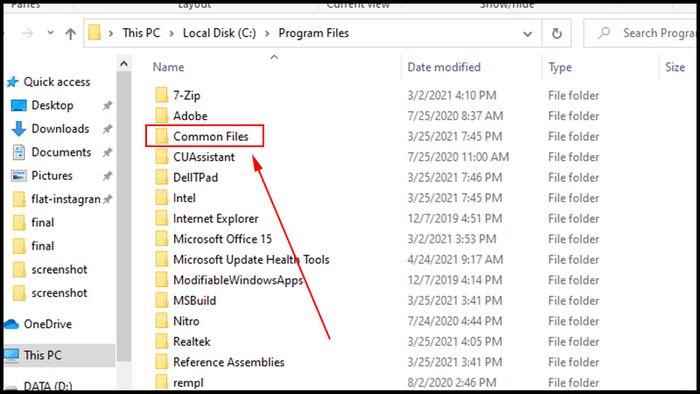Open the Common Files folder icon
Image resolution: width=700 pixels, height=394 pixels.
tap(162, 136)
